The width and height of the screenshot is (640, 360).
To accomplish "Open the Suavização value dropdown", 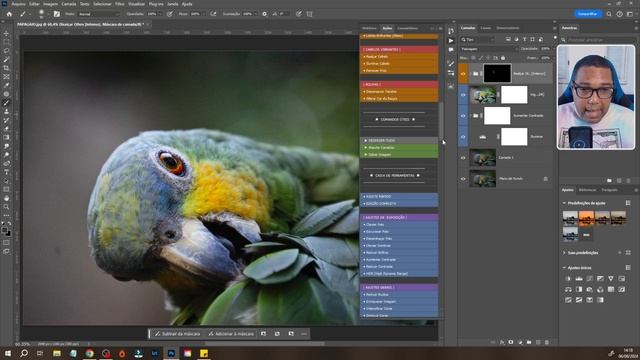I will point(256,14).
